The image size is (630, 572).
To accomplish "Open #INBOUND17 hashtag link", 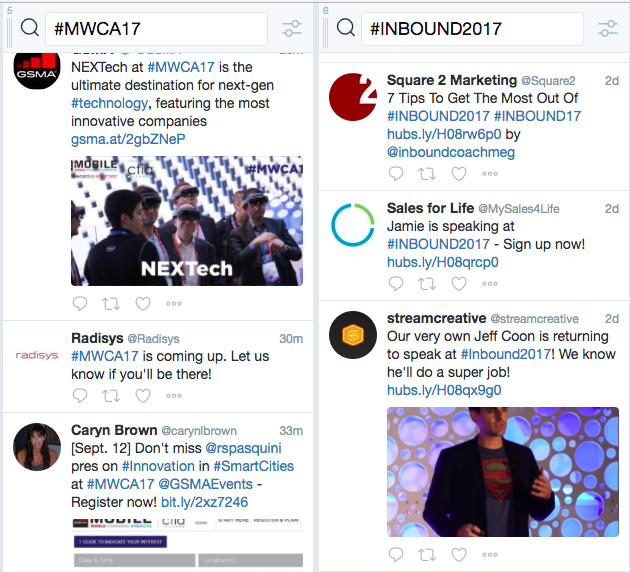I will click(537, 116).
